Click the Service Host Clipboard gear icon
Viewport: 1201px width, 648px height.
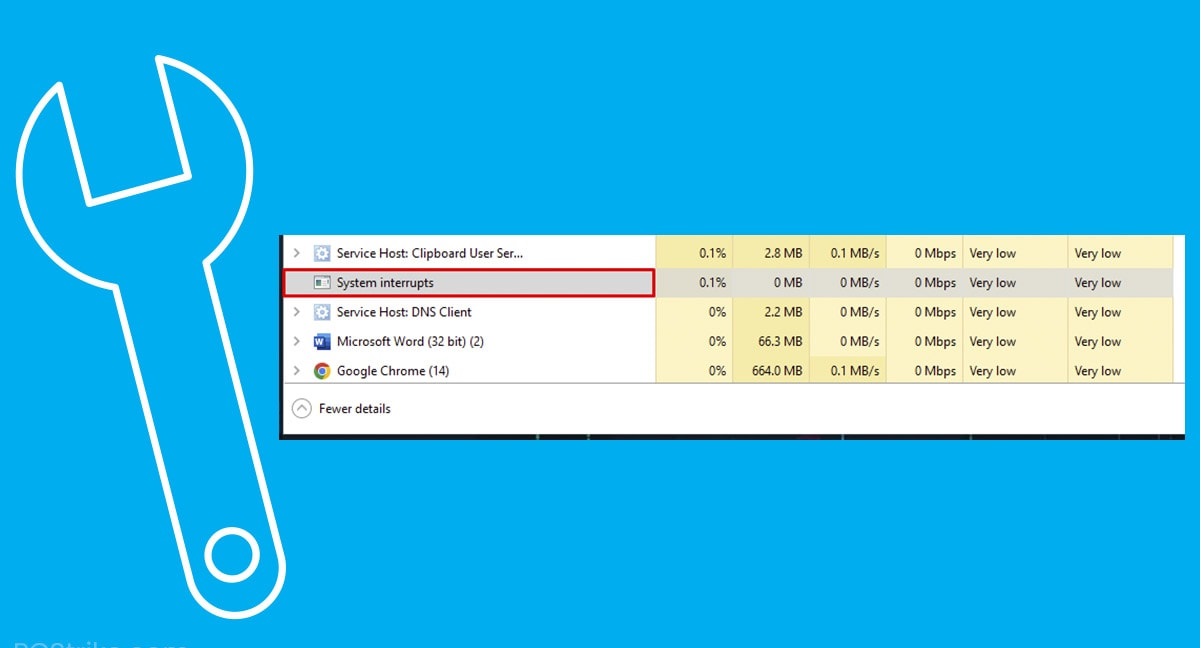tap(321, 253)
